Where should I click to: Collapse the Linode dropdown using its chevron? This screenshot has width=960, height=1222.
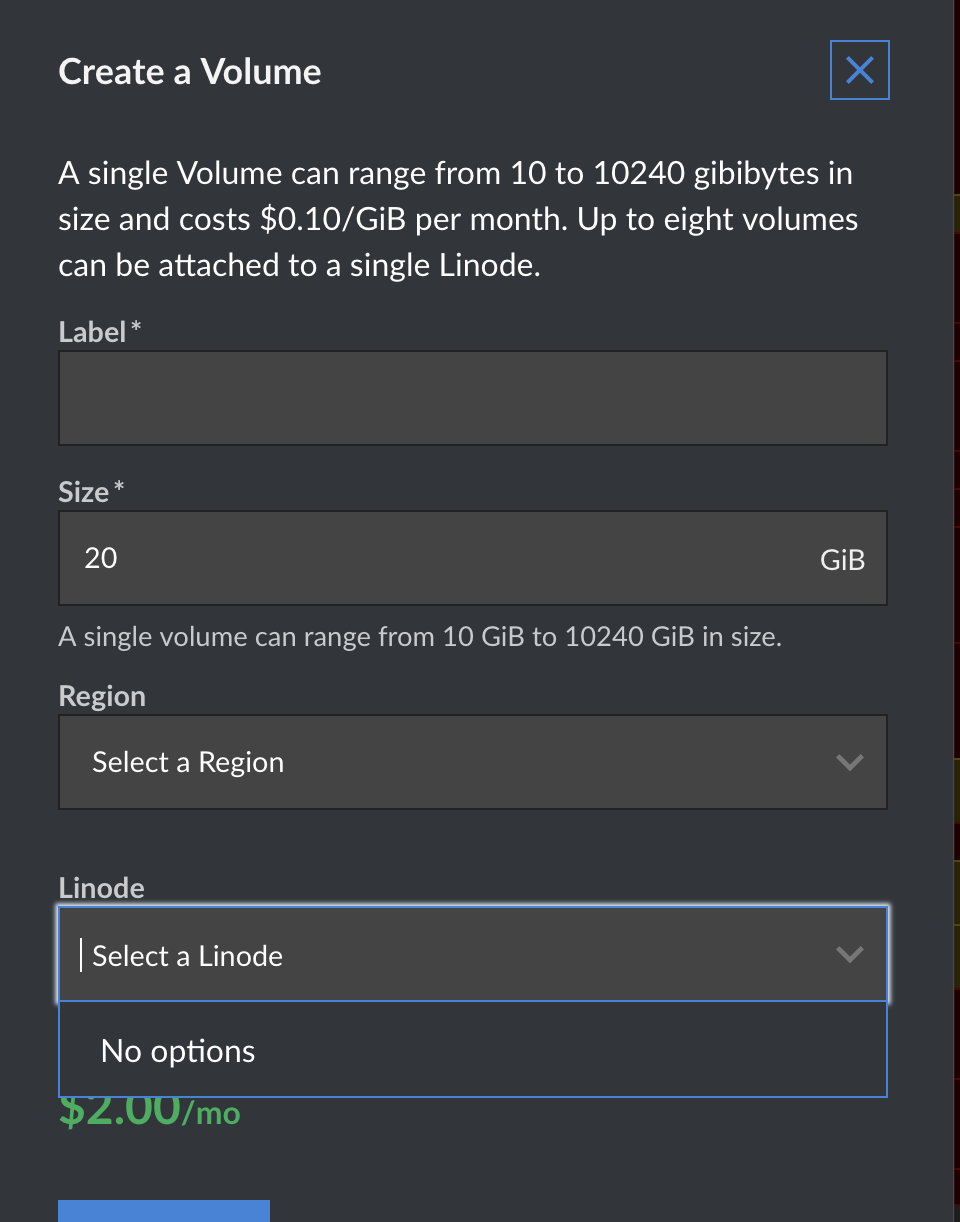coord(849,955)
